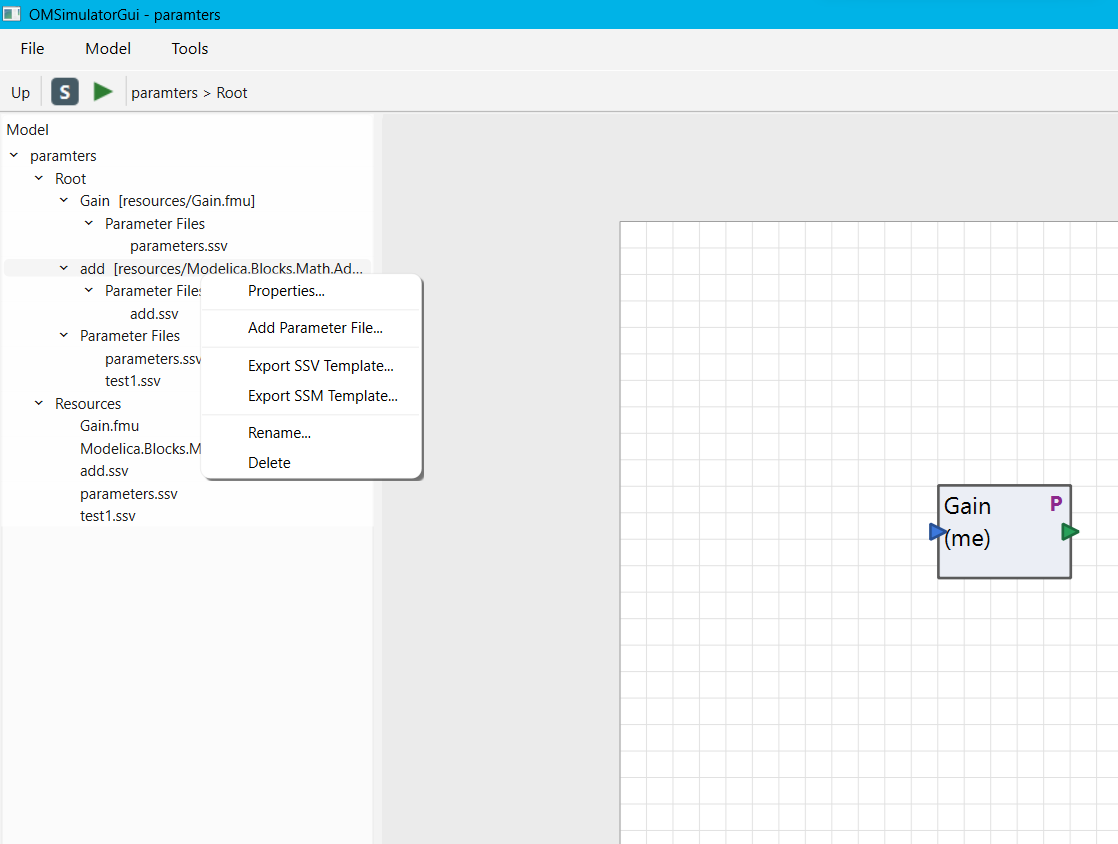1118x844 pixels.
Task: Open the Model menu
Action: pyautogui.click(x=108, y=48)
